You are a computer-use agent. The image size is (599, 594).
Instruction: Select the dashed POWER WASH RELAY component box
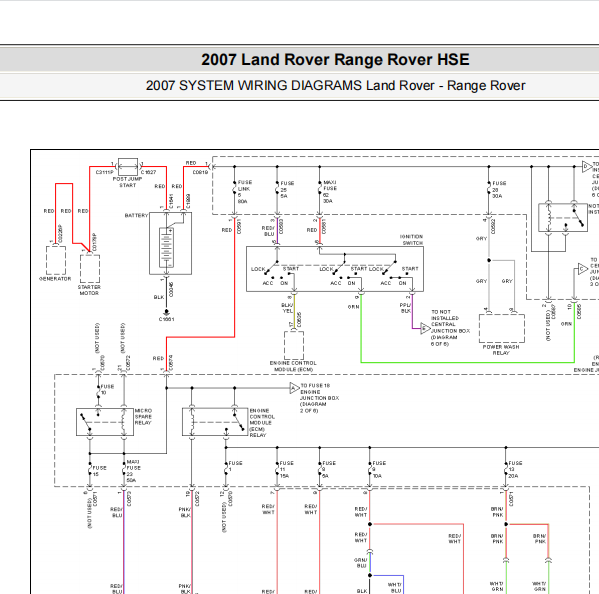502,329
